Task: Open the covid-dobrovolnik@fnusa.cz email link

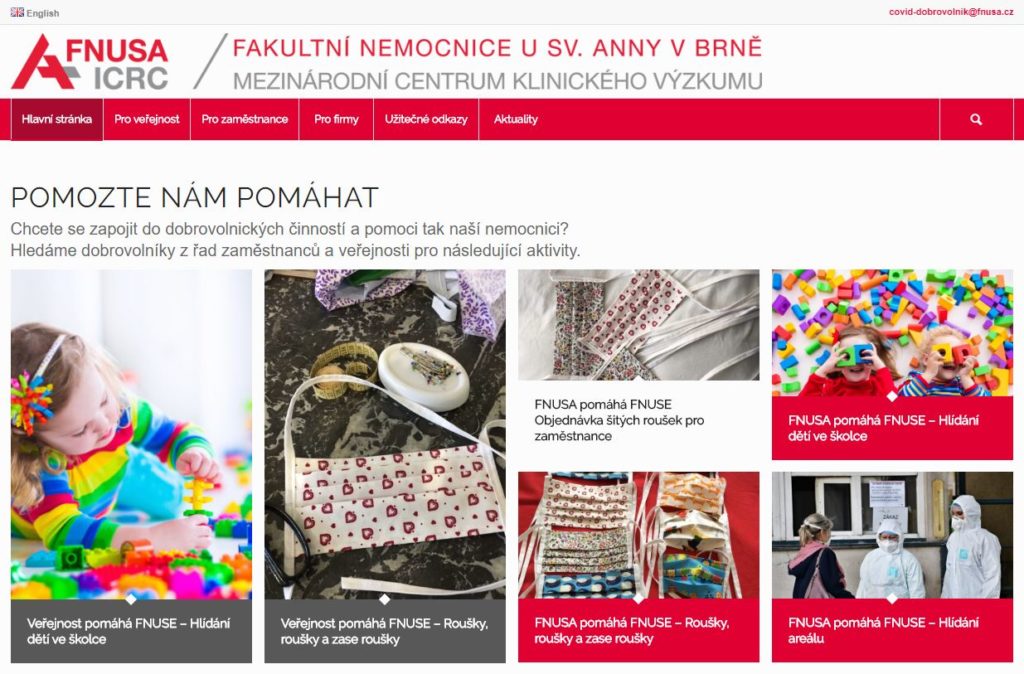Action: tap(953, 12)
